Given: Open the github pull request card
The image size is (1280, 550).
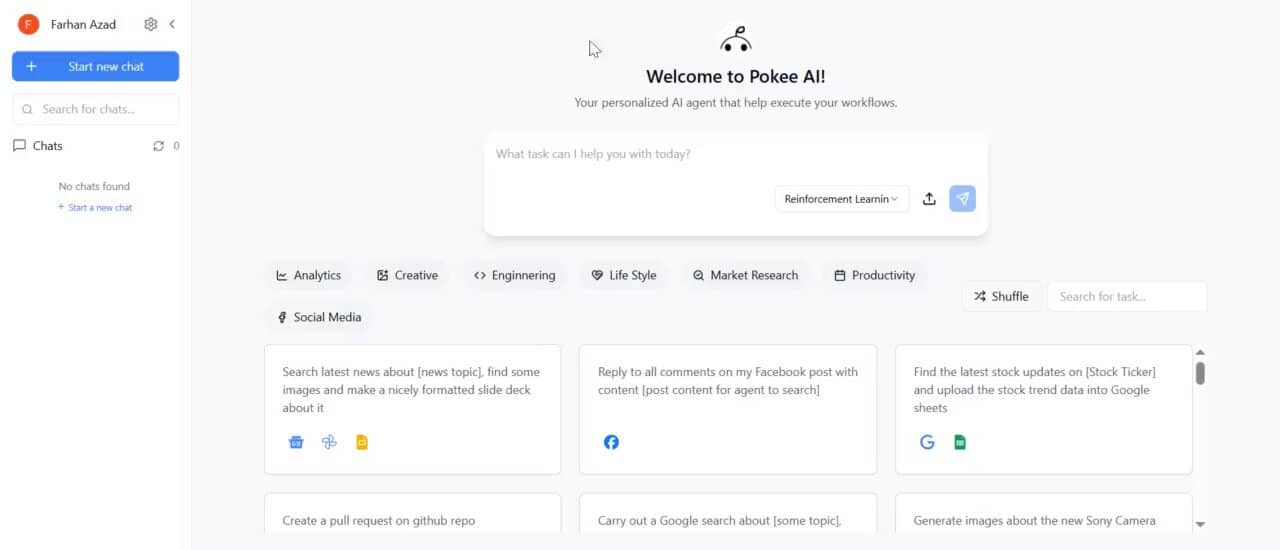Looking at the screenshot, I should [412, 514].
